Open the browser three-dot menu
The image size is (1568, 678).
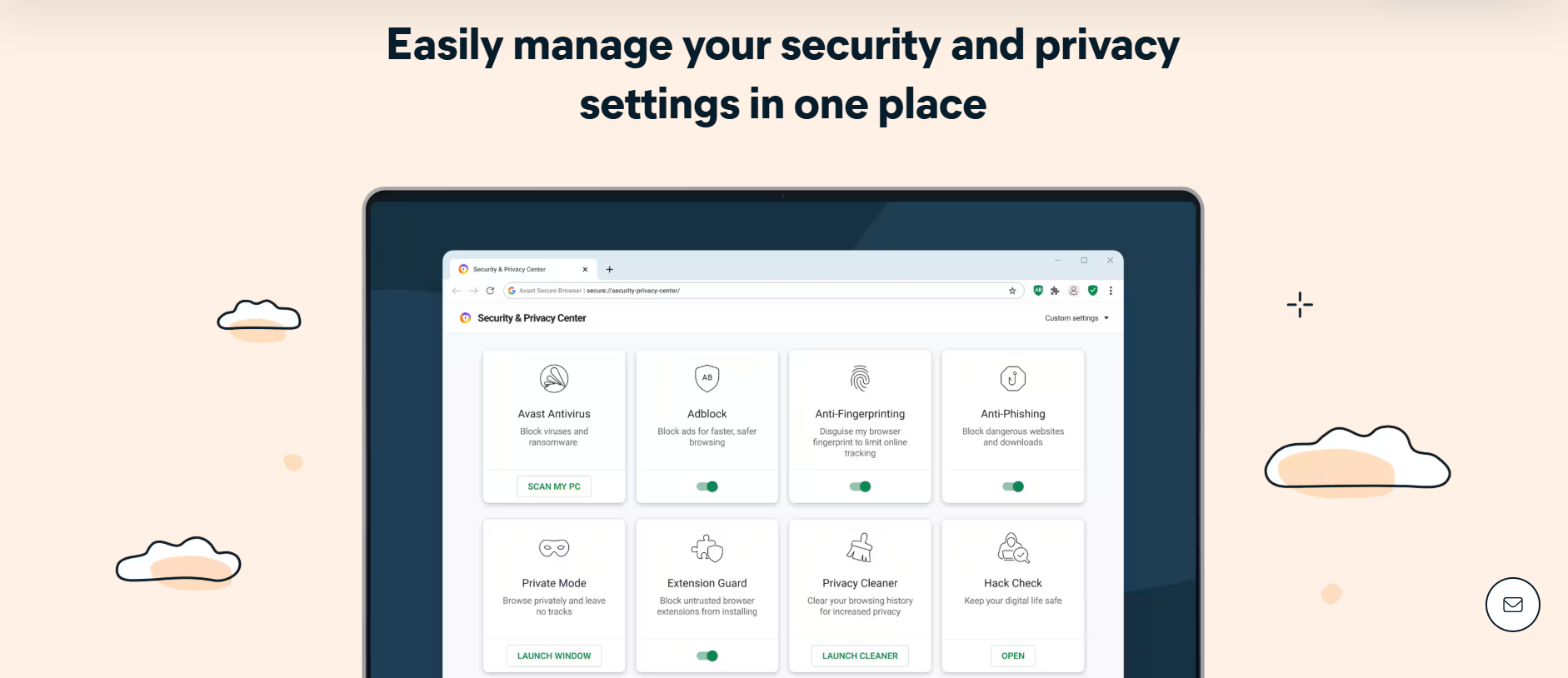point(1111,291)
